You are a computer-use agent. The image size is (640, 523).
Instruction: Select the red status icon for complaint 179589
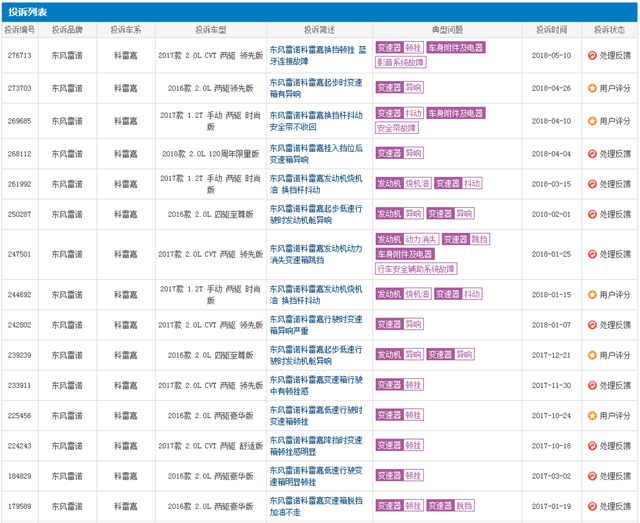click(x=592, y=506)
